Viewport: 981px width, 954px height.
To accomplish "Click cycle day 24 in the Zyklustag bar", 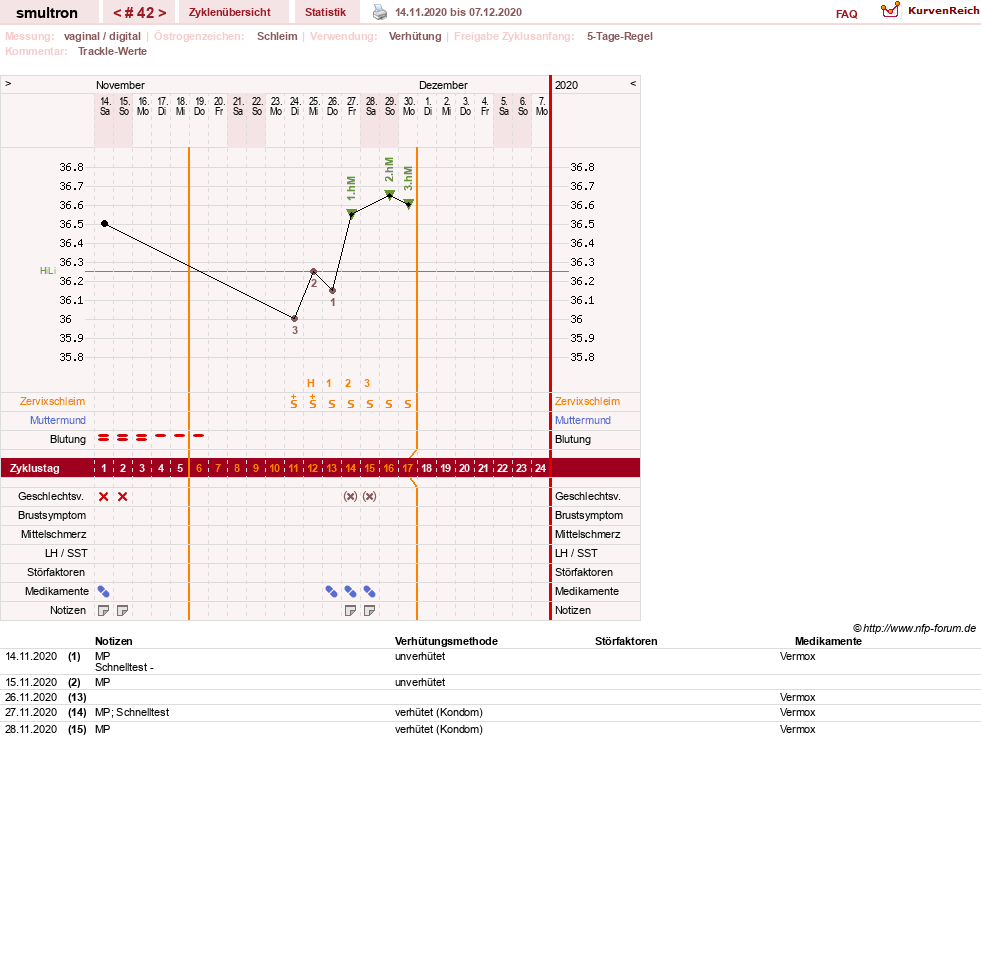I will (541, 468).
